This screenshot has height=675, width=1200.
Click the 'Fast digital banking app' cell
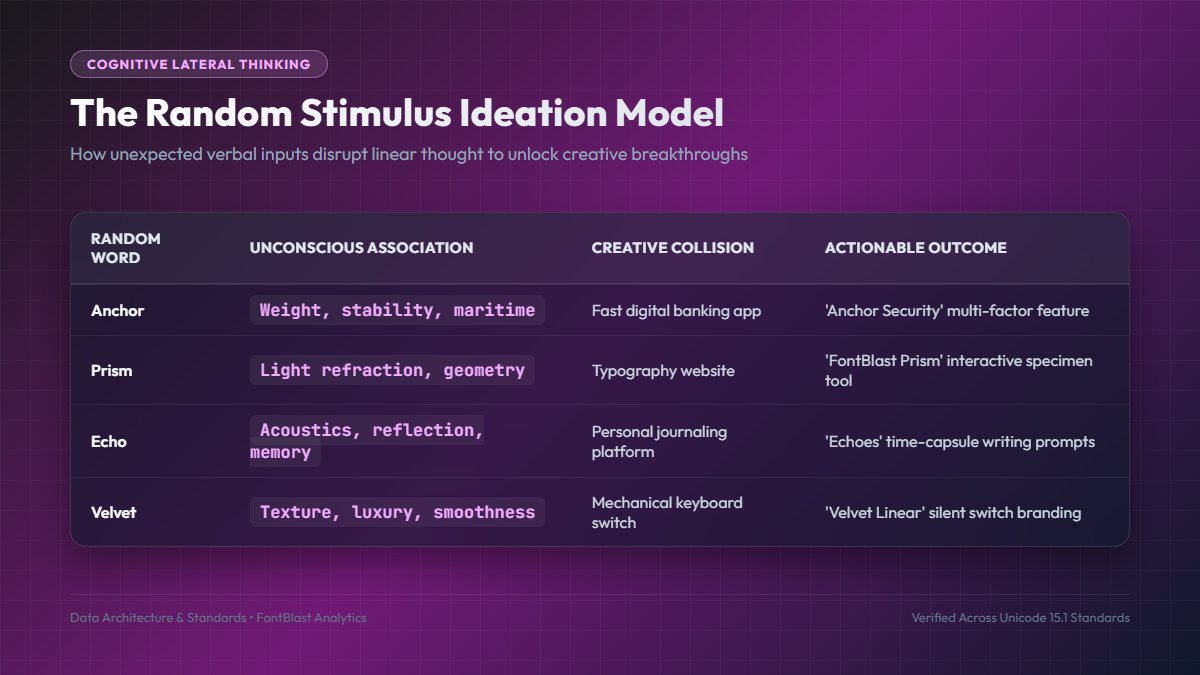click(x=677, y=311)
